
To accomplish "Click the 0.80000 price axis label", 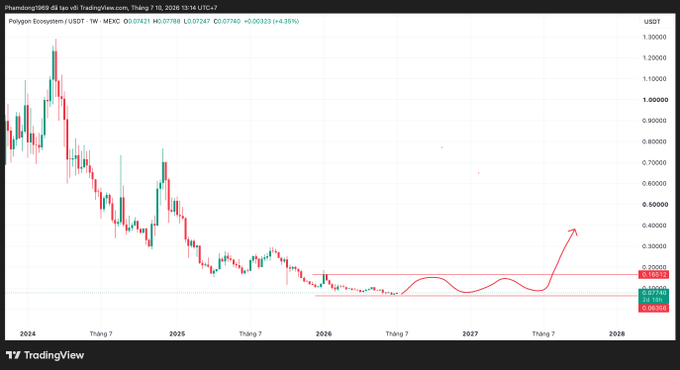I will pos(654,142).
